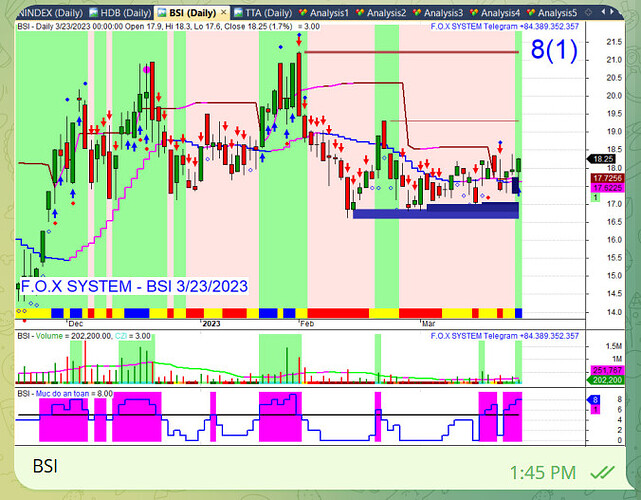Click the upper dark red resistance line
The height and width of the screenshot is (500, 641).
(x=412, y=52)
